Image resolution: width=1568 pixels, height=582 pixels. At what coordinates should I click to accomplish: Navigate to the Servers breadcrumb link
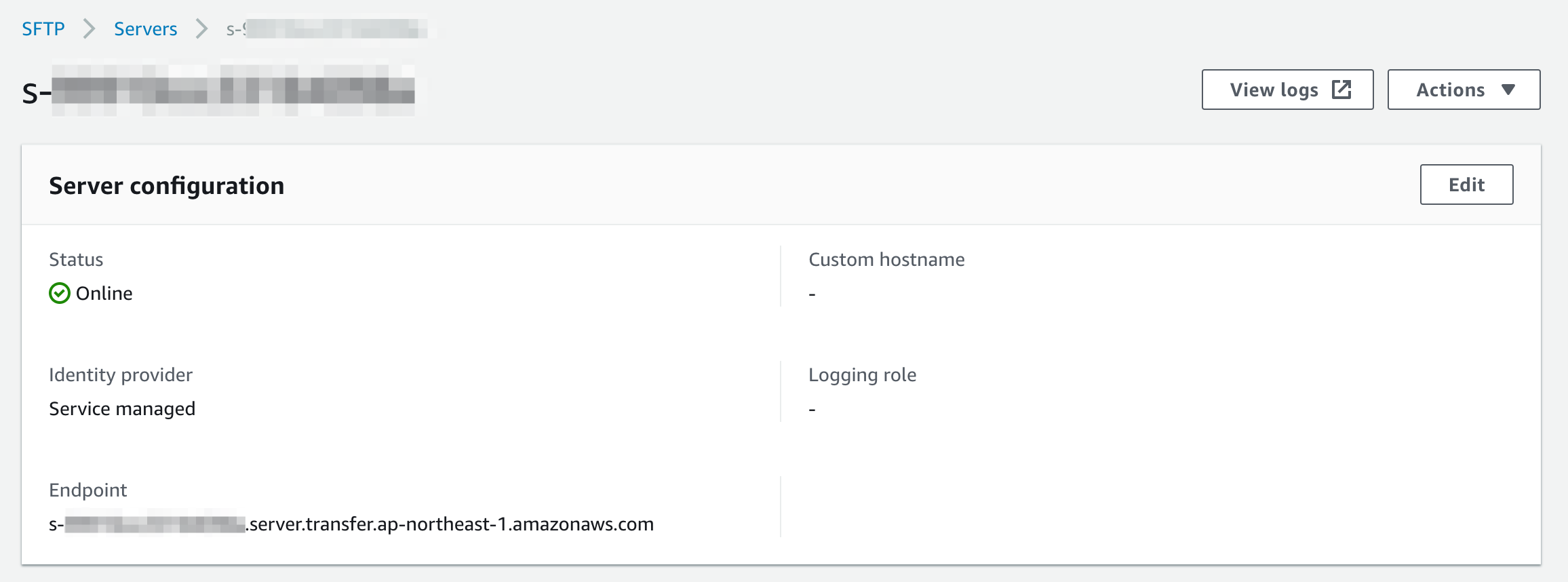pos(145,28)
